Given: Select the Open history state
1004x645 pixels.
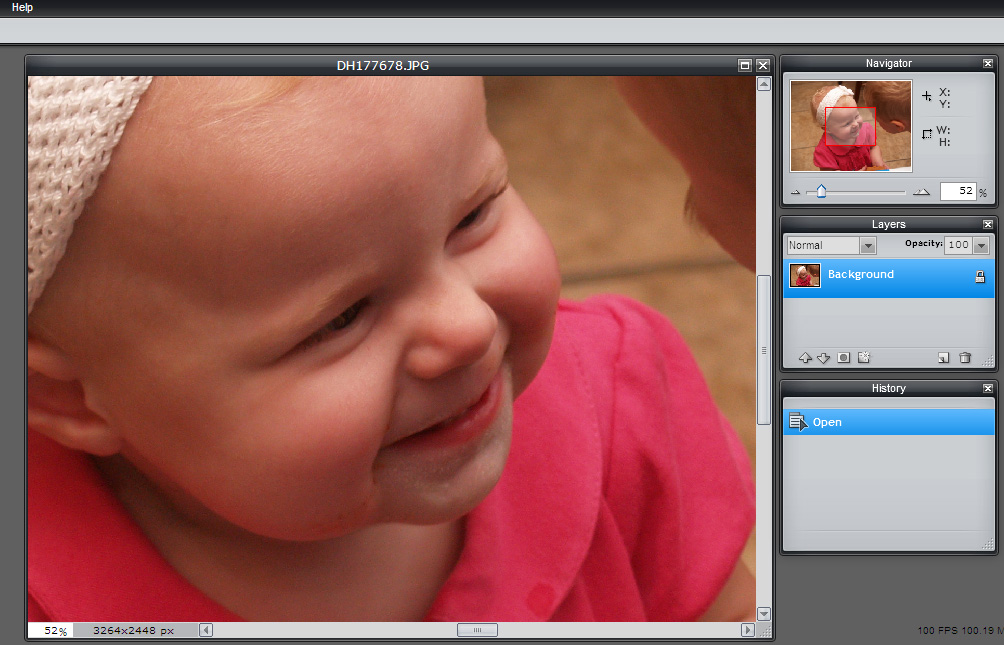Looking at the screenshot, I should [x=889, y=422].
